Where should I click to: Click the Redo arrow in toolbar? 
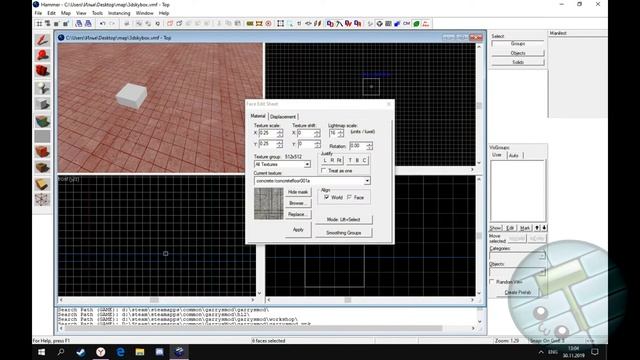[x=112, y=24]
